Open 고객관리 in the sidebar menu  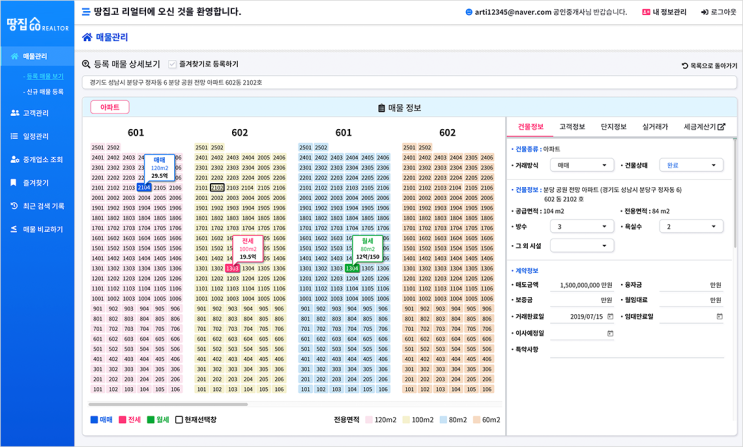pos(37,113)
